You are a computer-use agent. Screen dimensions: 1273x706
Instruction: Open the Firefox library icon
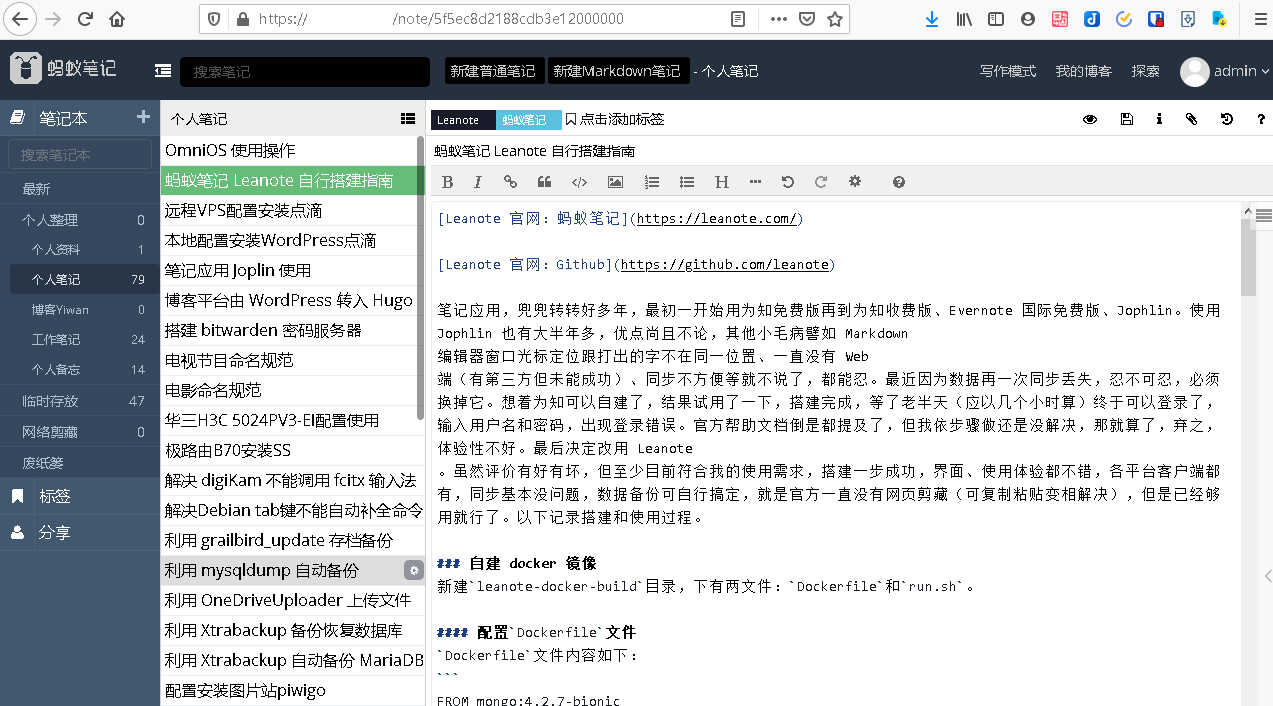[965, 19]
